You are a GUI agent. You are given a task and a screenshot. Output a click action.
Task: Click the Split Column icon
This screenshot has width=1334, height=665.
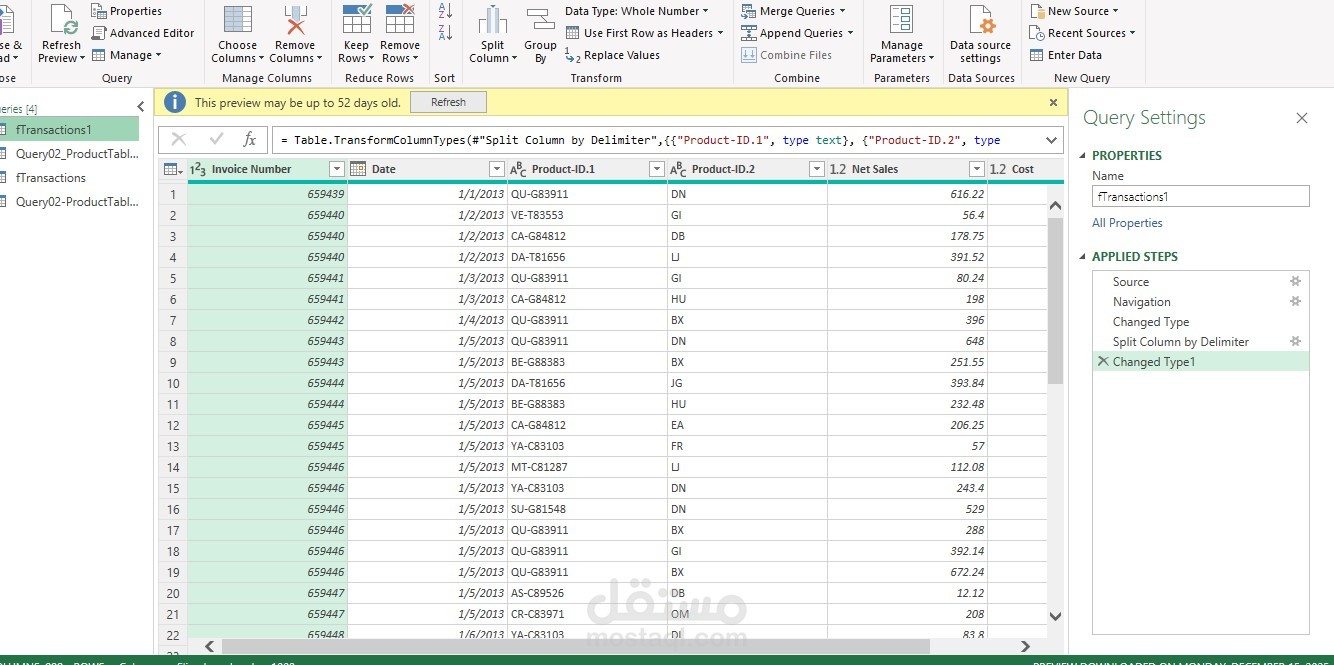(493, 20)
